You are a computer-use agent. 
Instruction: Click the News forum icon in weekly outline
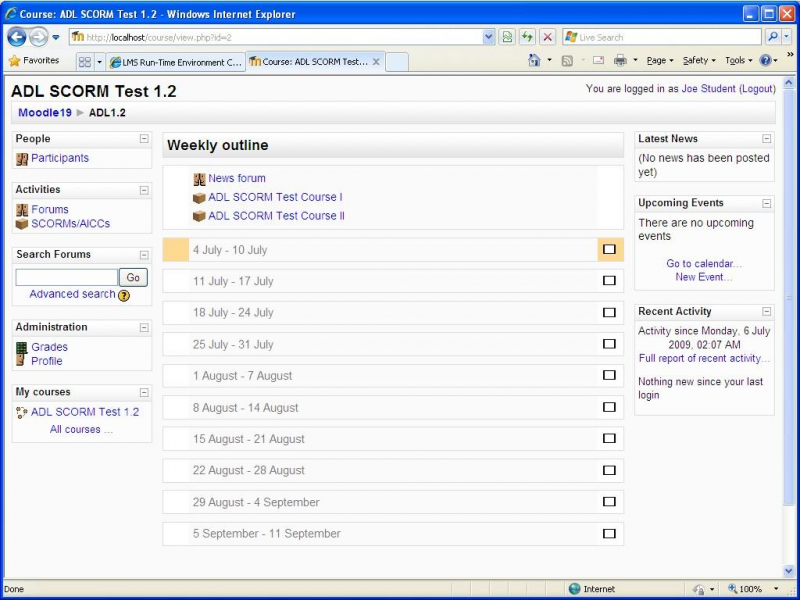199,179
